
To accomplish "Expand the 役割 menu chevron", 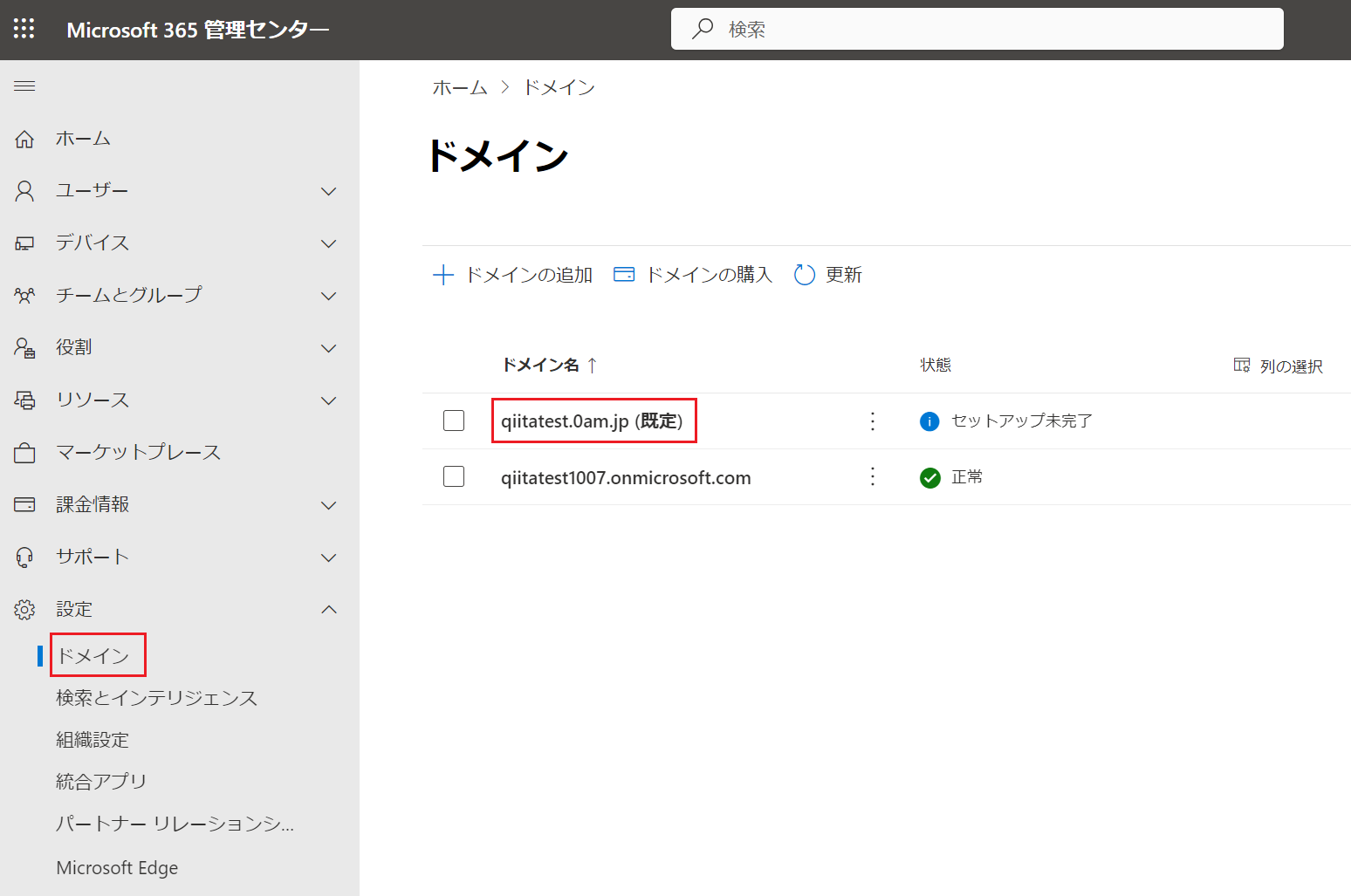I will click(329, 348).
